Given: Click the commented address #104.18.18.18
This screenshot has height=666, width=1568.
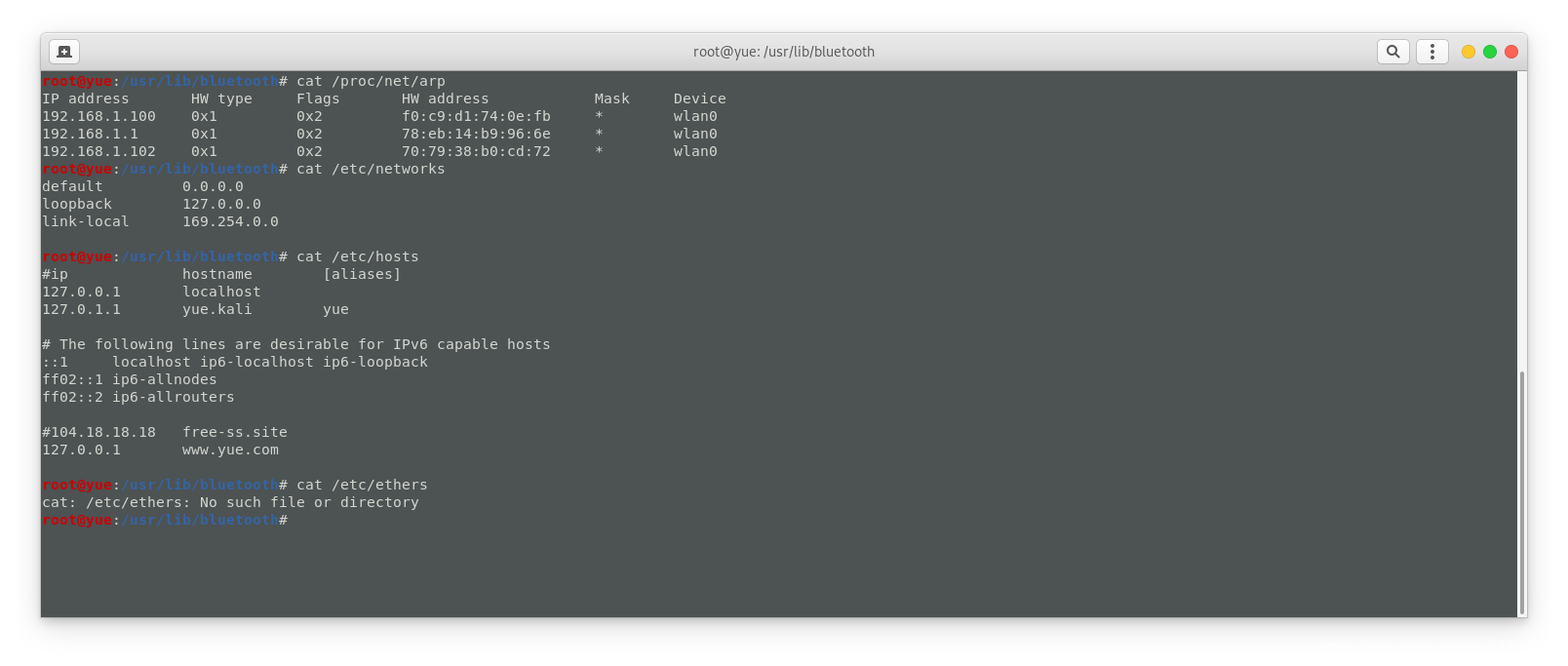Looking at the screenshot, I should click(x=98, y=432).
